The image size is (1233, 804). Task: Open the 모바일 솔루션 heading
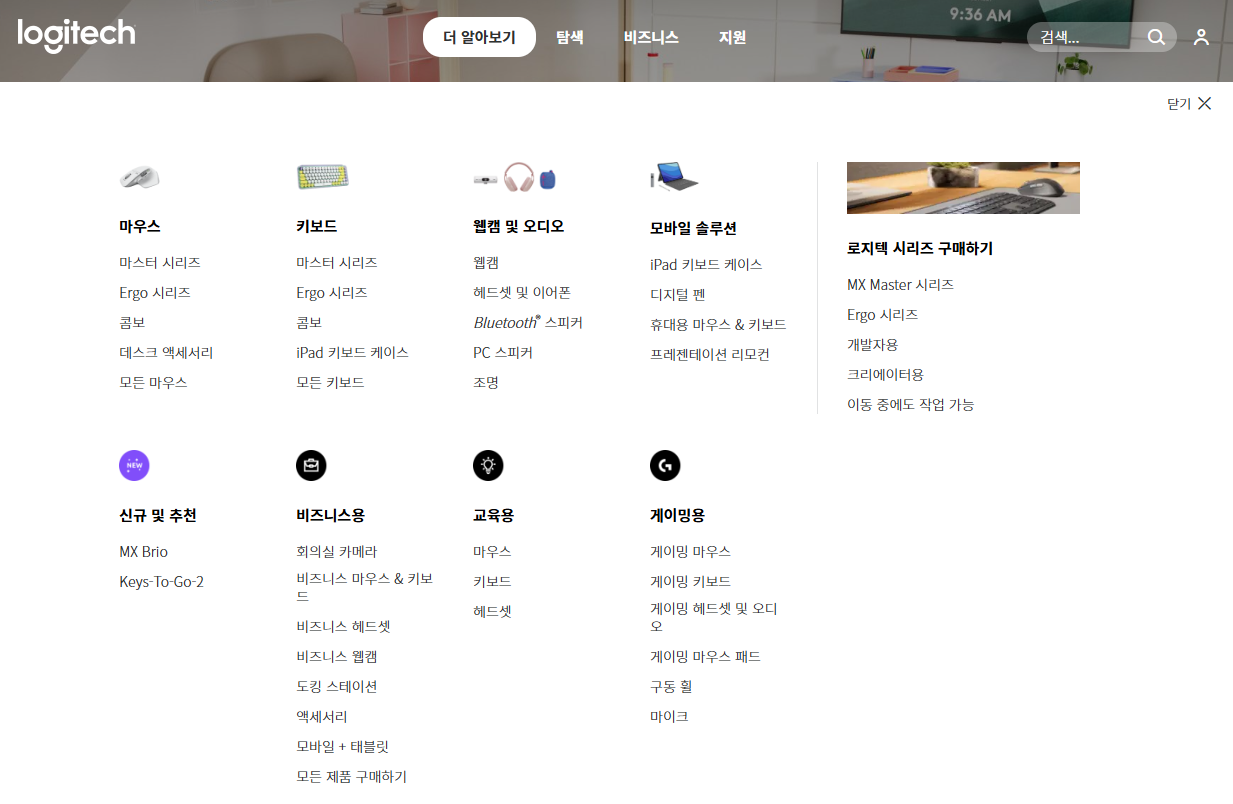(693, 228)
